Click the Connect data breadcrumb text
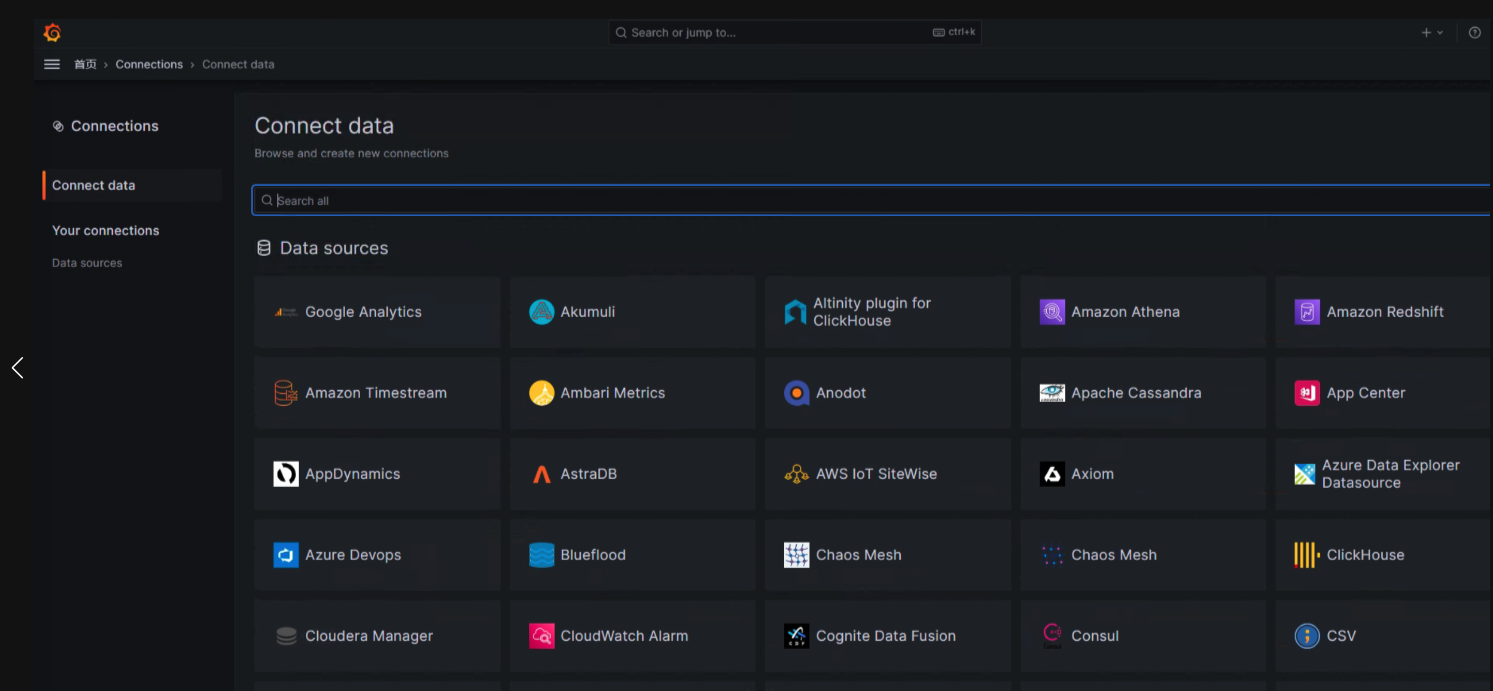The width and height of the screenshot is (1493, 691). 238,64
